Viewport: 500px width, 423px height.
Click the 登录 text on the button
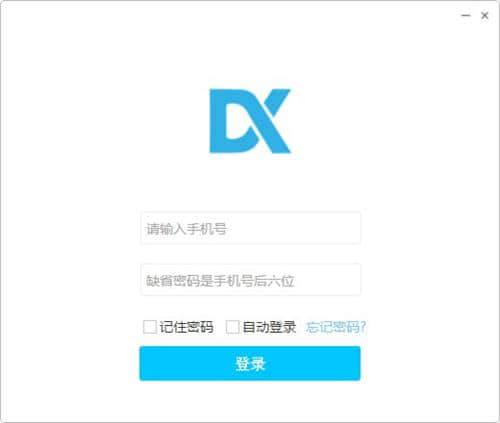click(x=250, y=364)
